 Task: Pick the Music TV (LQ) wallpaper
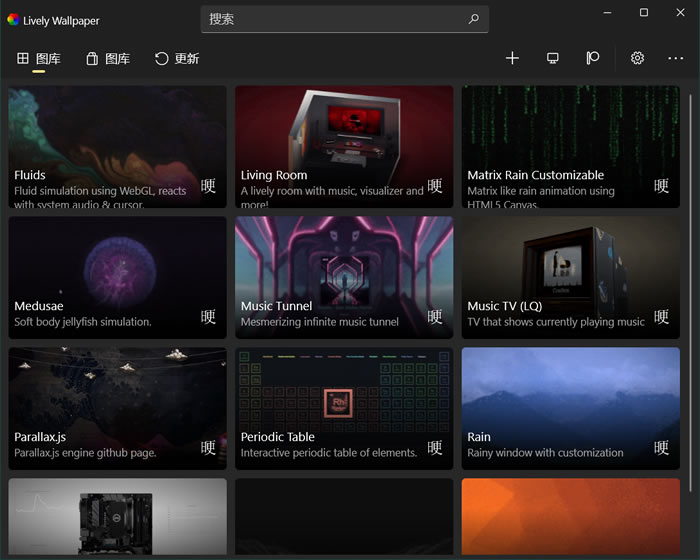click(570, 268)
